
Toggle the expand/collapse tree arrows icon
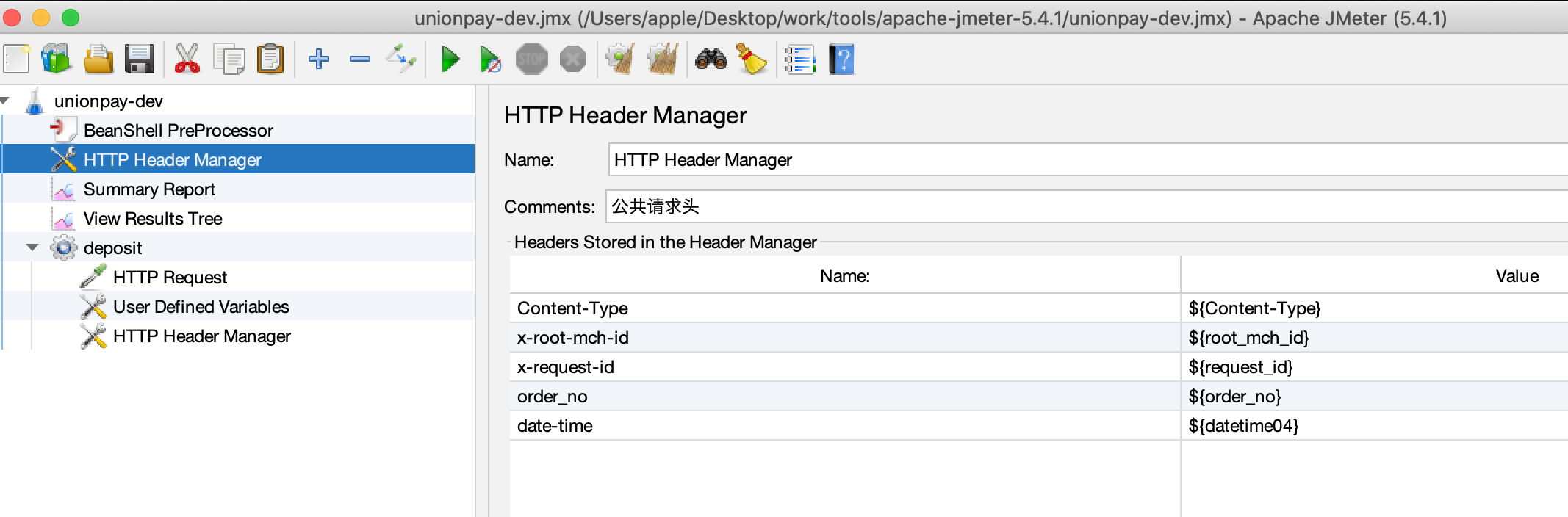click(x=401, y=59)
